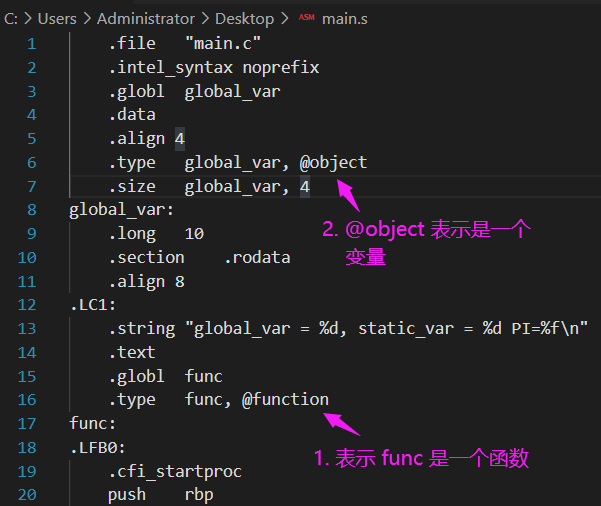Click line number 12 in gutter
Viewport: 601px width, 506px height.
pos(27,305)
